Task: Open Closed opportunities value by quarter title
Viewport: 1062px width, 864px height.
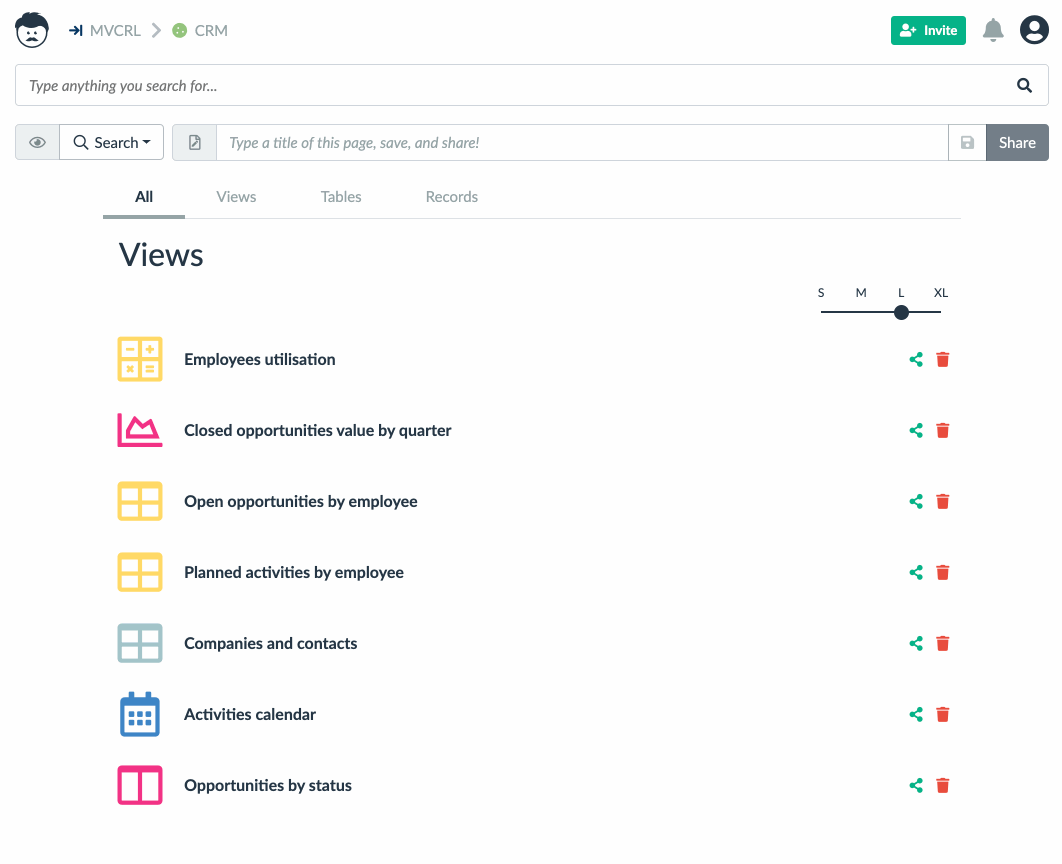Action: tap(318, 431)
